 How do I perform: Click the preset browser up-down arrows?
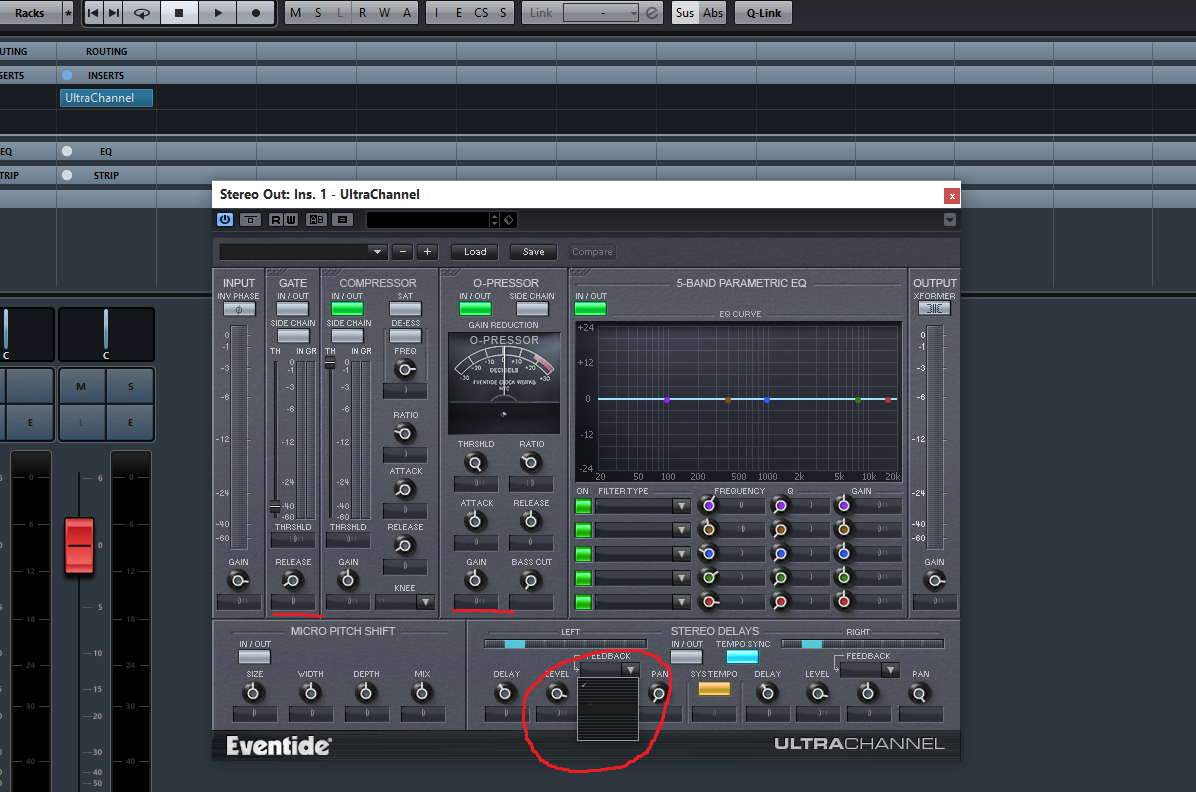(494, 220)
